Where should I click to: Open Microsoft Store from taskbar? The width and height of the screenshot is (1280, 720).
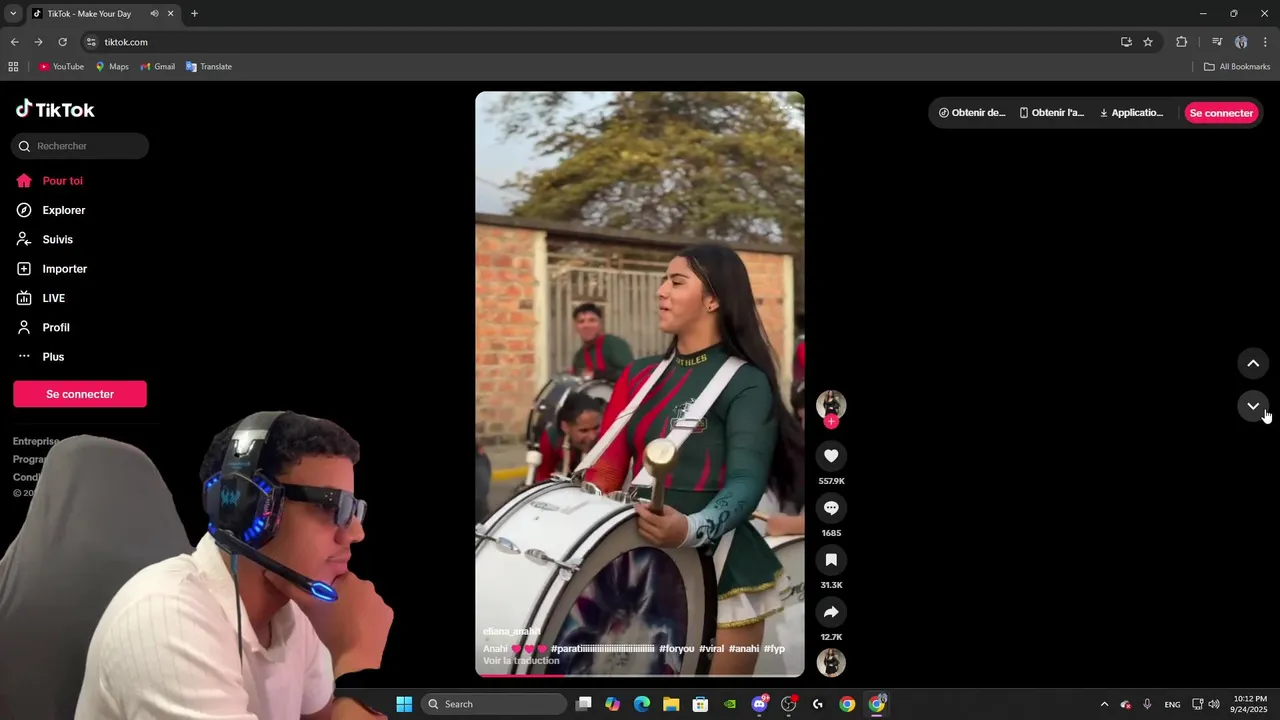[x=700, y=704]
